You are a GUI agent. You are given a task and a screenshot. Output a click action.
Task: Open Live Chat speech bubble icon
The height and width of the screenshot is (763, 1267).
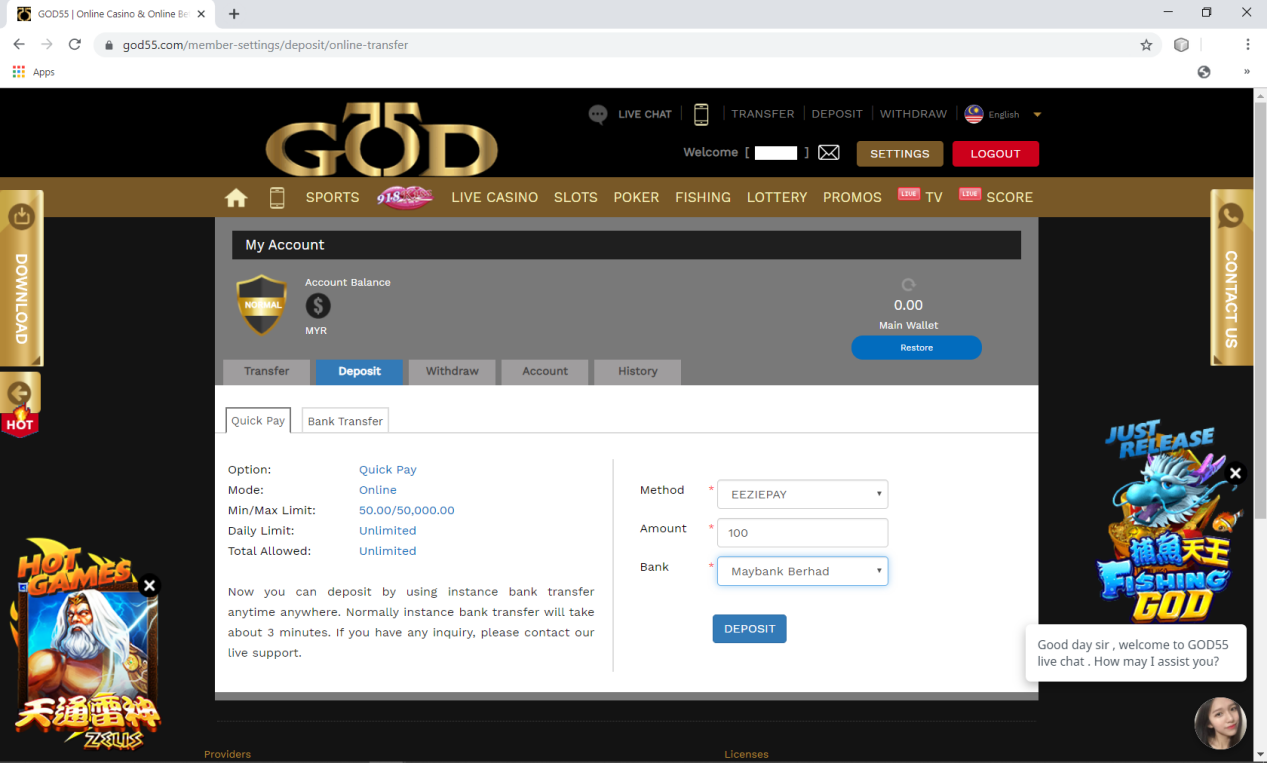[598, 114]
